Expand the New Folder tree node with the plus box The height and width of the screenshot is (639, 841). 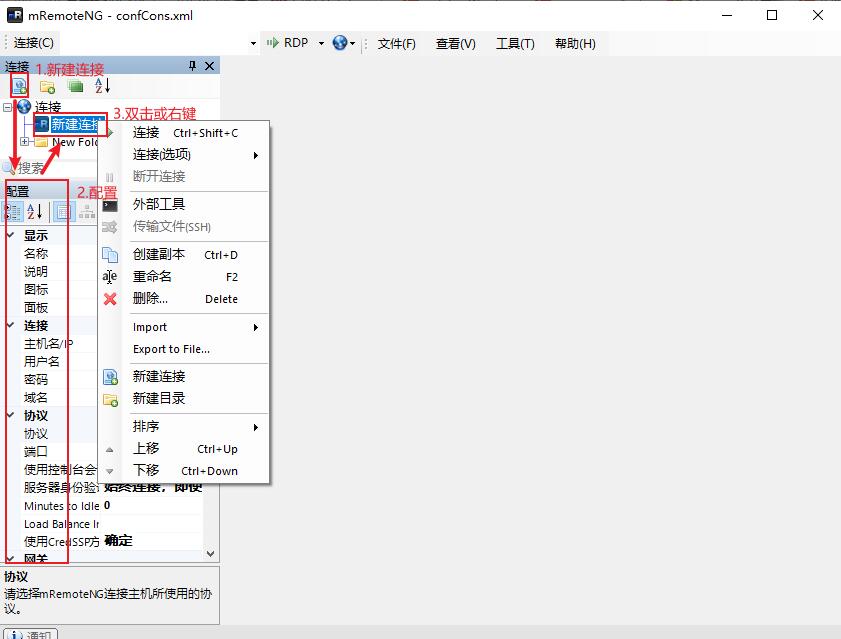[x=25, y=142]
